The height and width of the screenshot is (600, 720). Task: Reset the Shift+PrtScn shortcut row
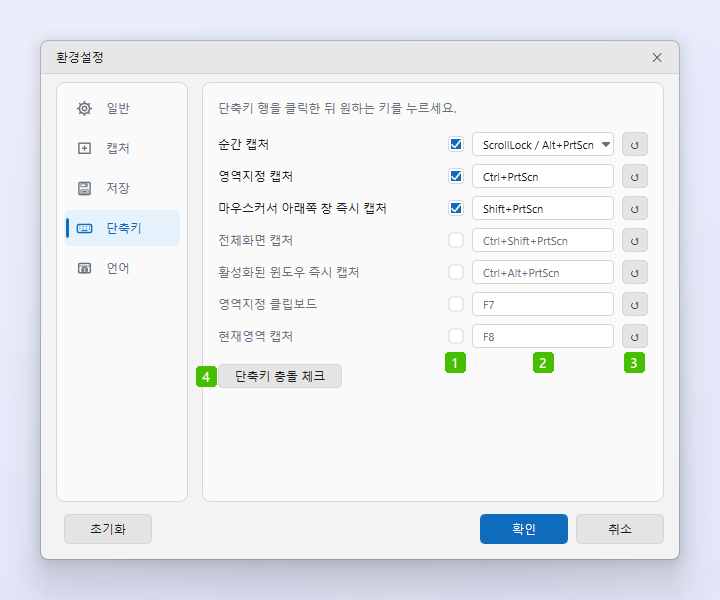[635, 209]
